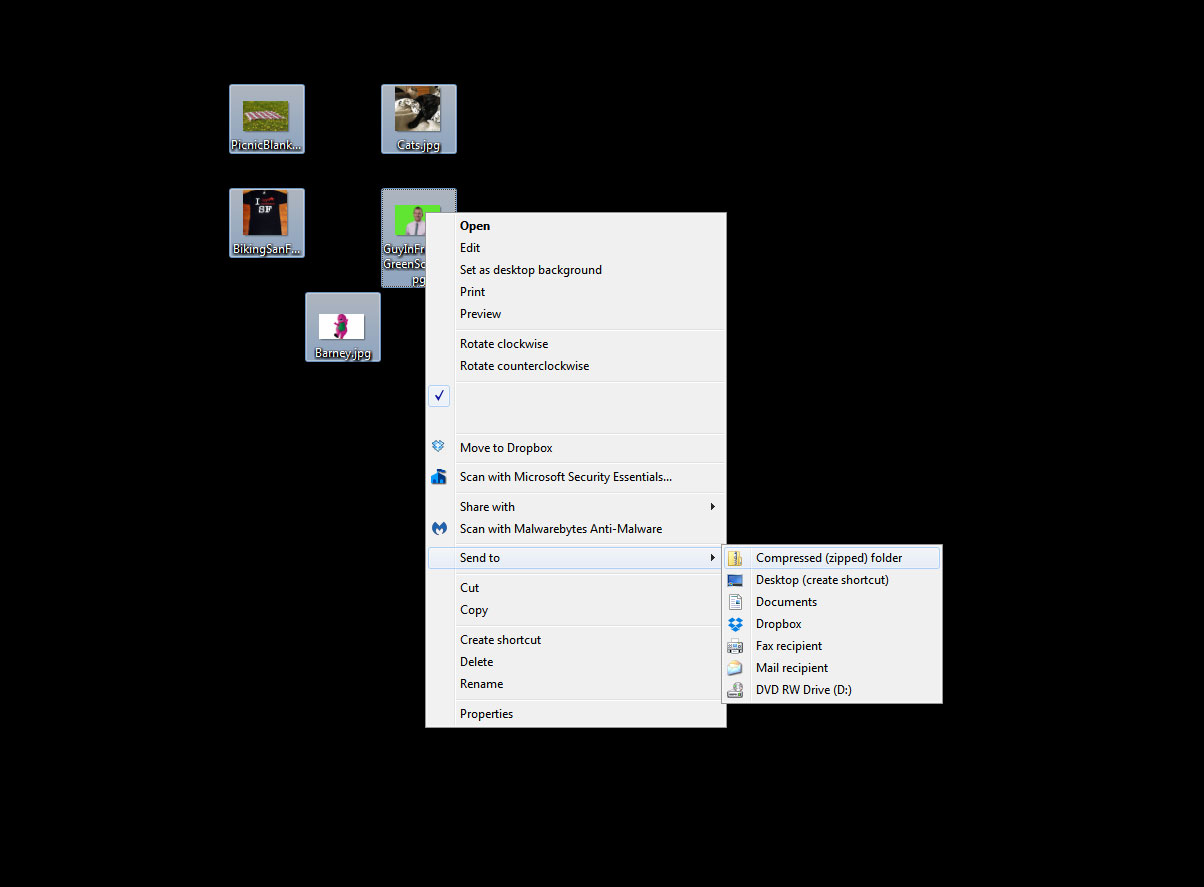Send to Fax recipient
This screenshot has width=1204, height=887.
[832, 646]
